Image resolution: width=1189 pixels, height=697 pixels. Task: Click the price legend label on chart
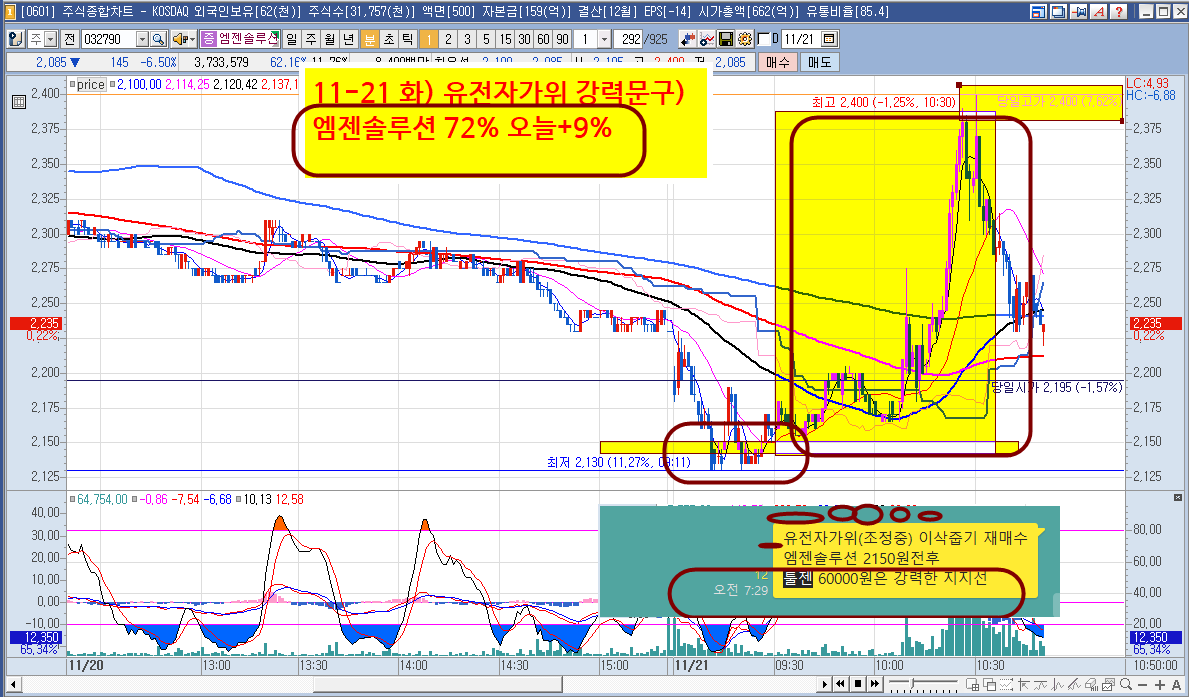pyautogui.click(x=90, y=84)
